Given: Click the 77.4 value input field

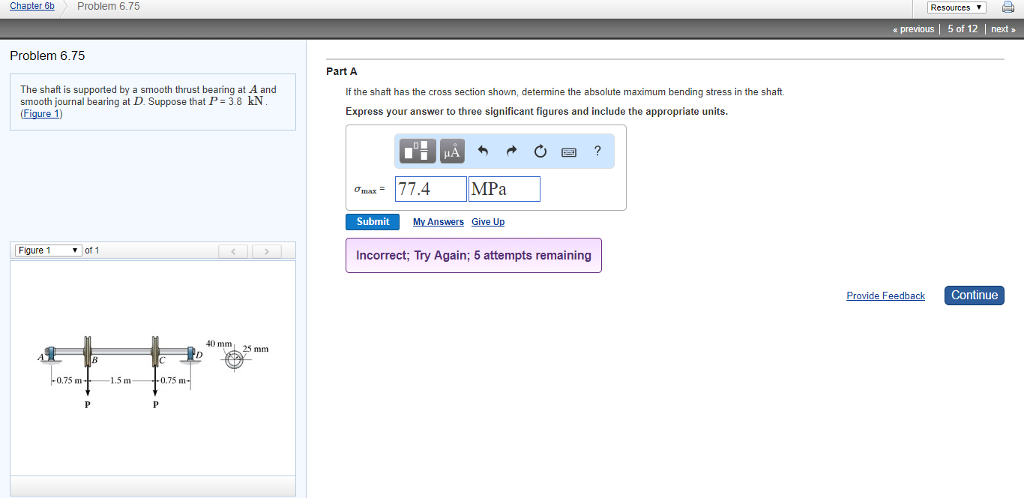Looking at the screenshot, I should [431, 189].
